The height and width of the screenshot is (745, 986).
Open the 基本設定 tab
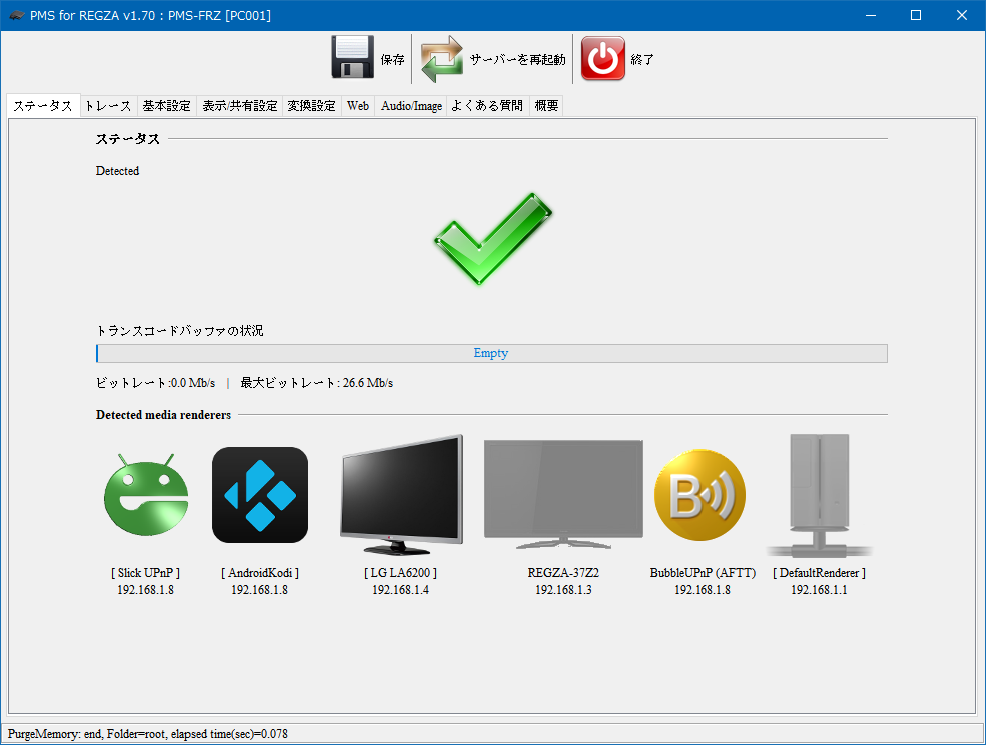(166, 106)
